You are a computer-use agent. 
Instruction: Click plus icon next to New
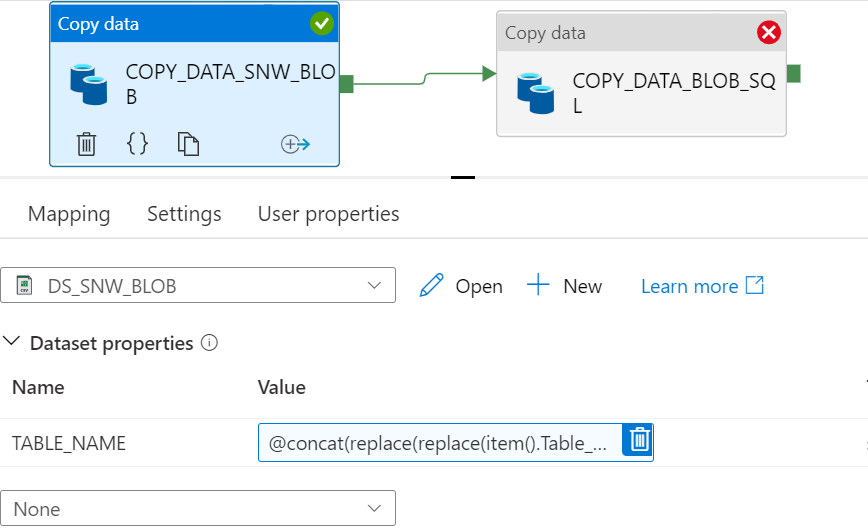(x=538, y=284)
